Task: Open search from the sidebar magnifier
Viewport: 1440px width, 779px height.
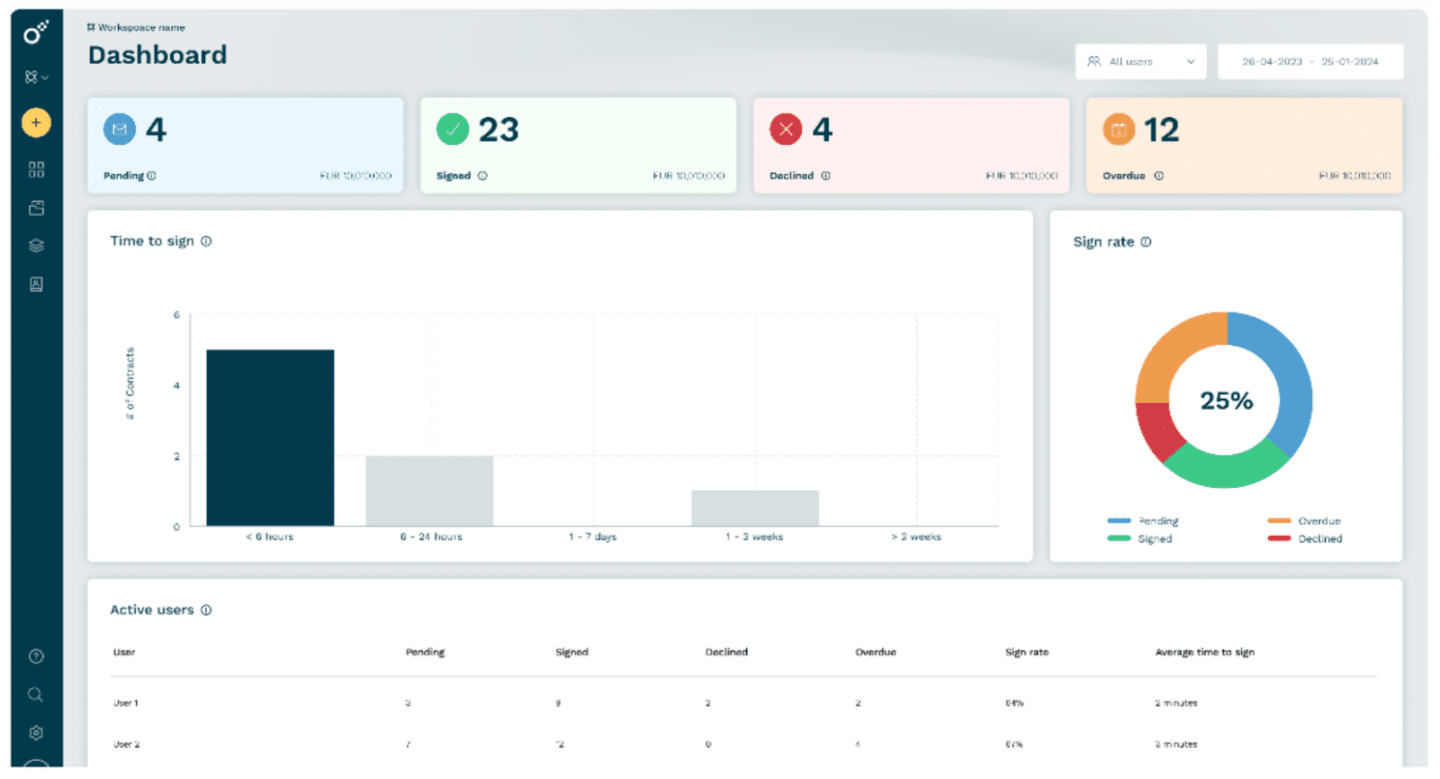Action: pyautogui.click(x=36, y=694)
